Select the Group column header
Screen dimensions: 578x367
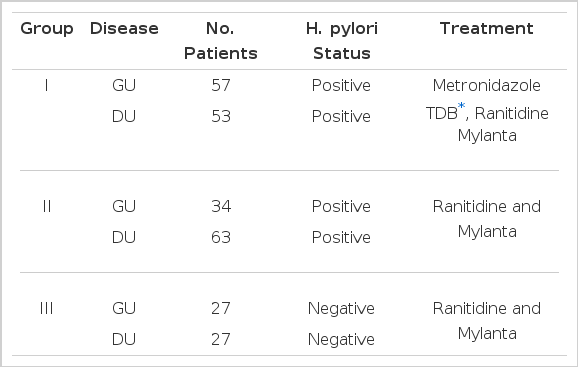pos(47,29)
